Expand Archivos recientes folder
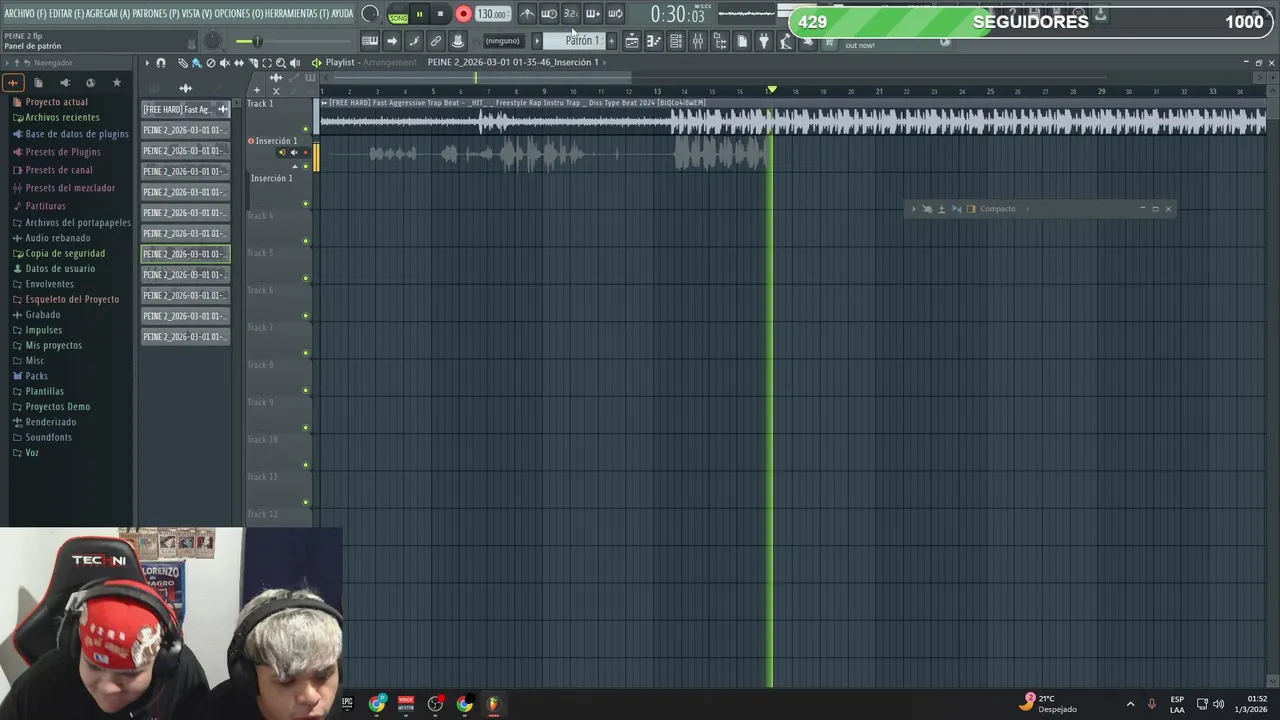Screen dimensions: 1280x720 62,118
